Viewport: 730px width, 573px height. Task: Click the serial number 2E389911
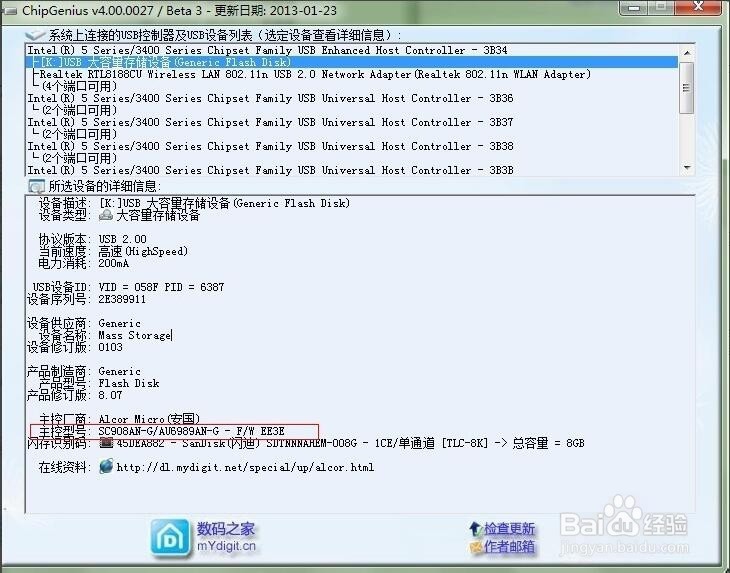click(122, 299)
